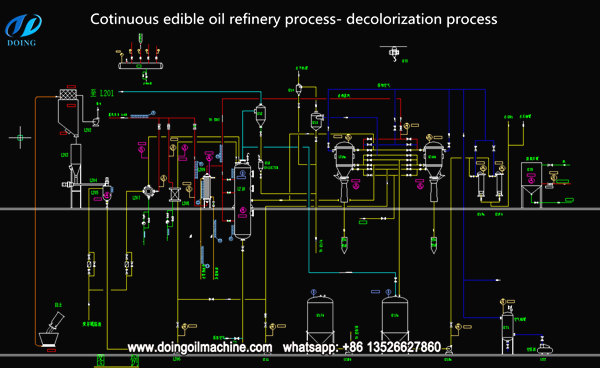Click the magenta instrument left of yellow pipe loop
The image size is (600, 368).
tap(142, 150)
